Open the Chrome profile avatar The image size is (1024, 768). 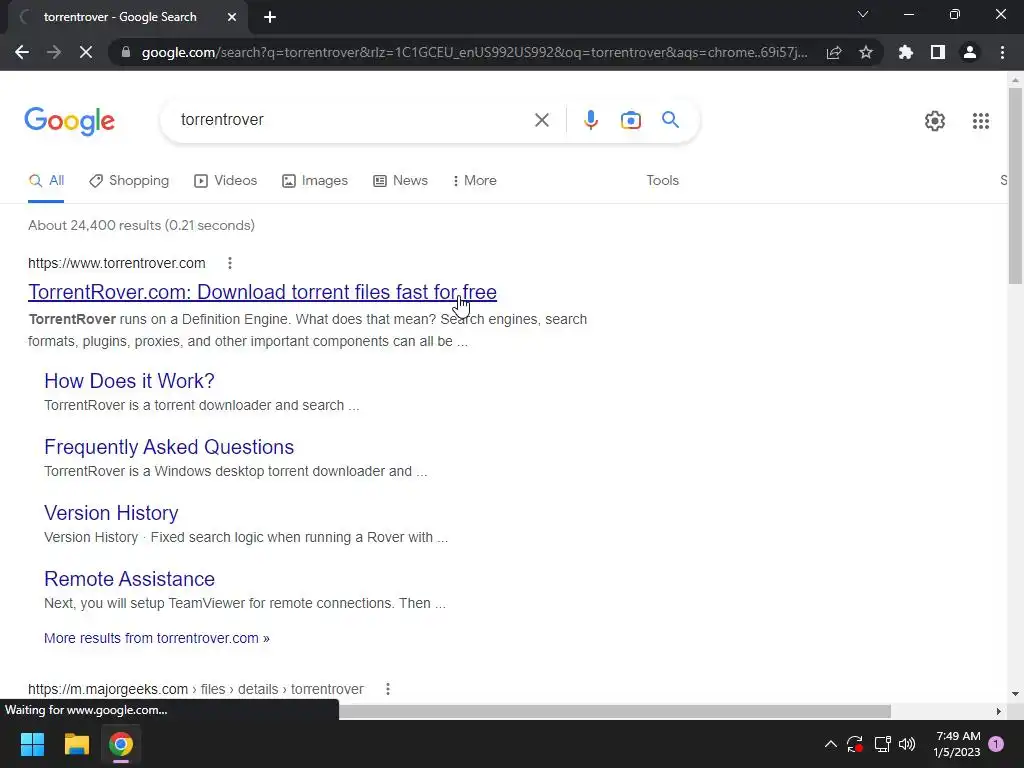tap(970, 52)
